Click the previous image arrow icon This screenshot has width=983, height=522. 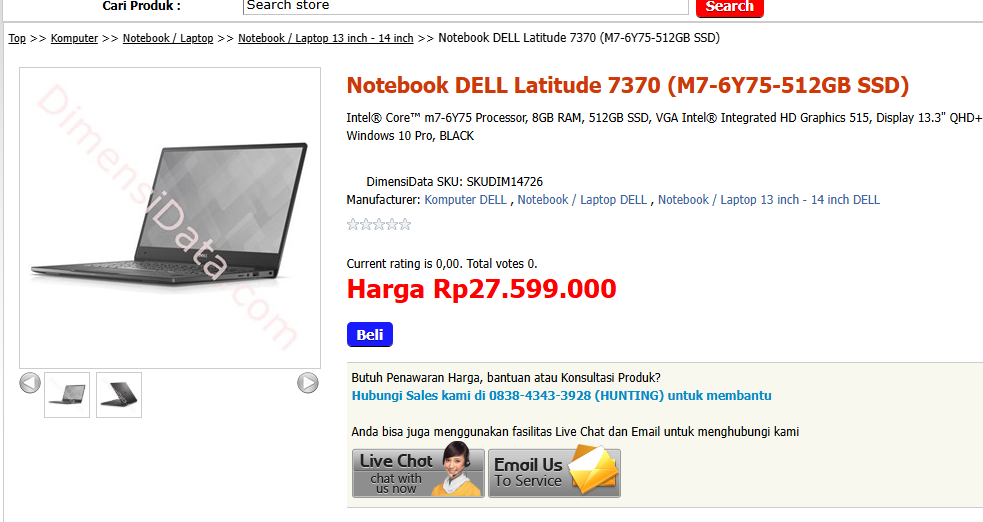coord(30,382)
